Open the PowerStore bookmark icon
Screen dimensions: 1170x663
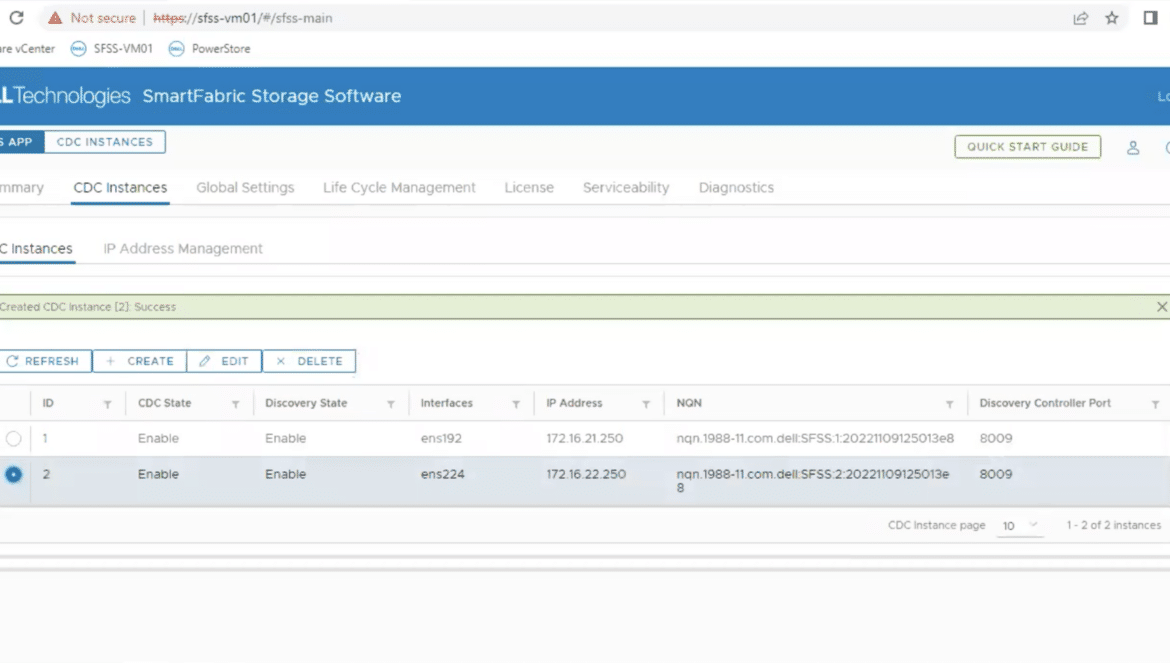[176, 48]
